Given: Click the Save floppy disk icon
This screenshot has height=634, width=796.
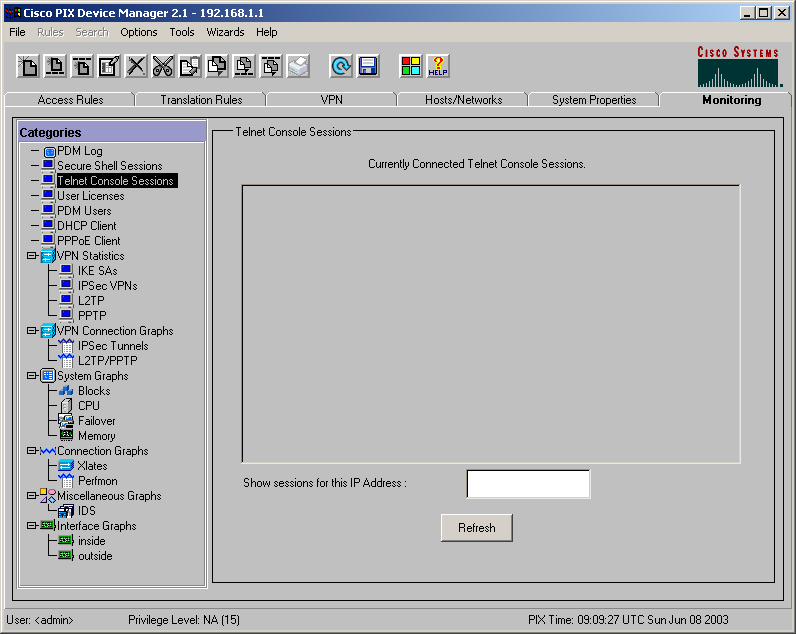Looking at the screenshot, I should [368, 66].
